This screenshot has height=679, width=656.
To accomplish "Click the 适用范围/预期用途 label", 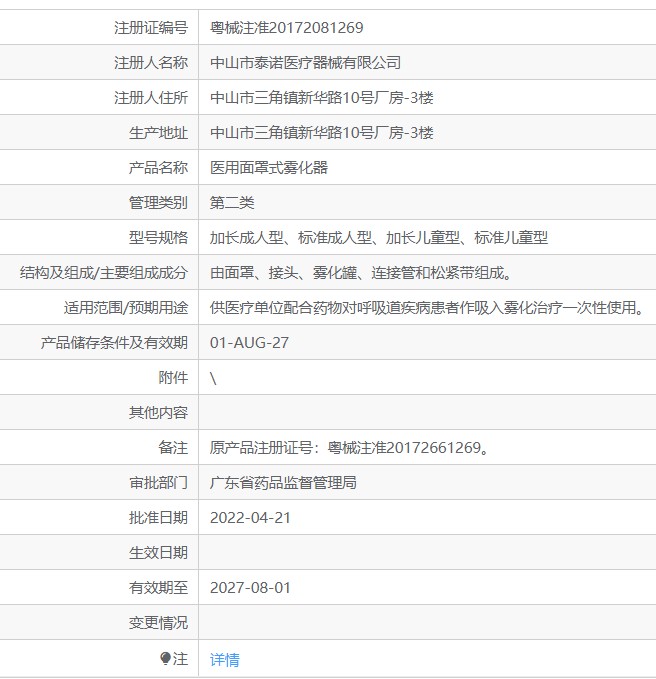I will [x=126, y=308].
